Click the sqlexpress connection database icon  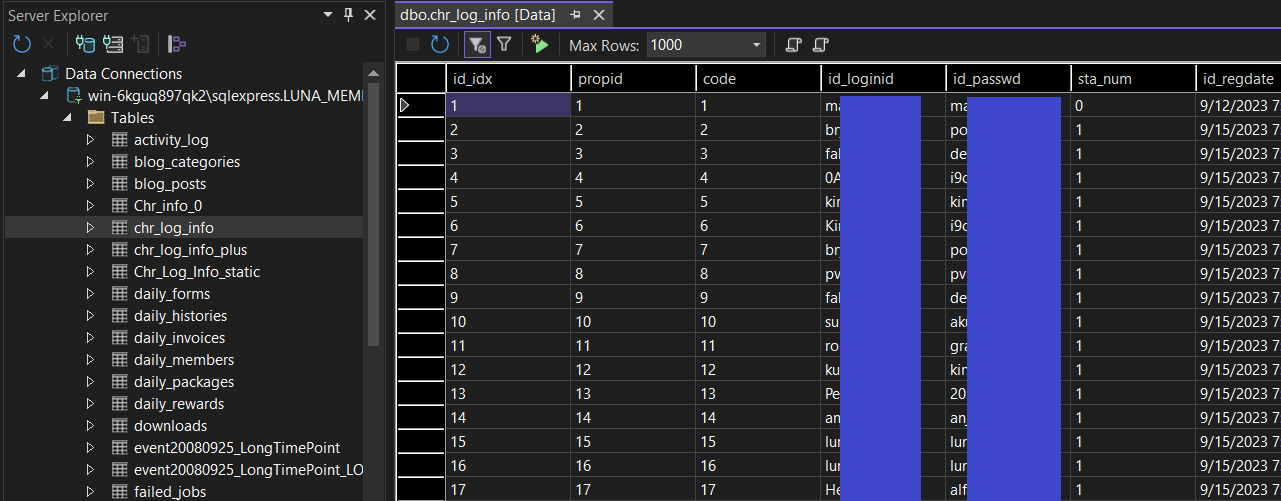point(73,96)
